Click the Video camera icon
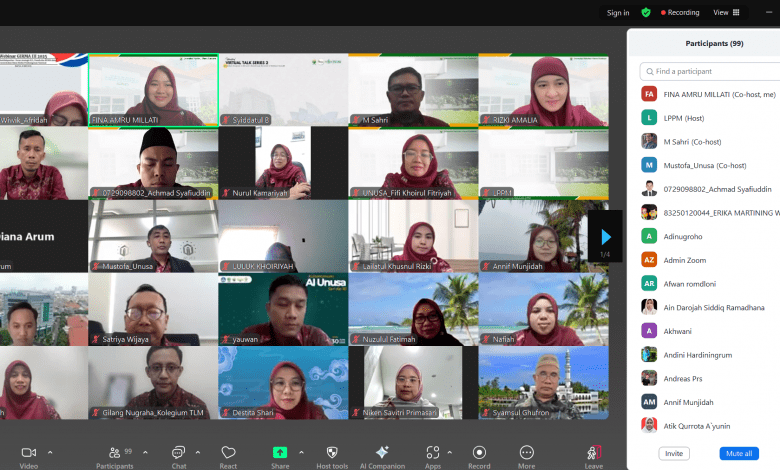Screen dimensions: 780x470 (28, 453)
